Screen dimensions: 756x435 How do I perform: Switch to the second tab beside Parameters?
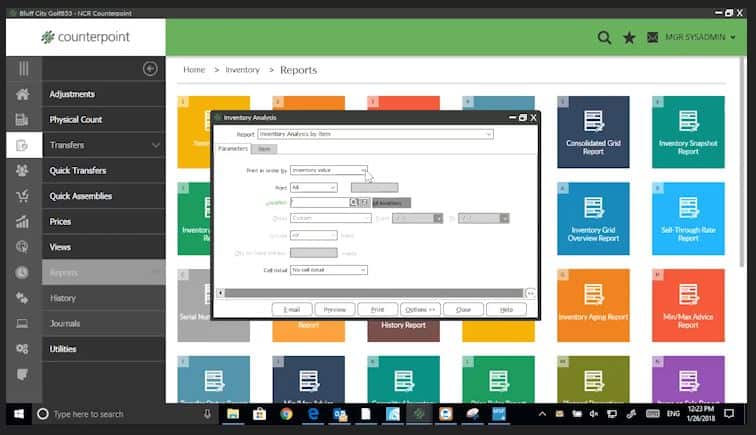coord(264,149)
